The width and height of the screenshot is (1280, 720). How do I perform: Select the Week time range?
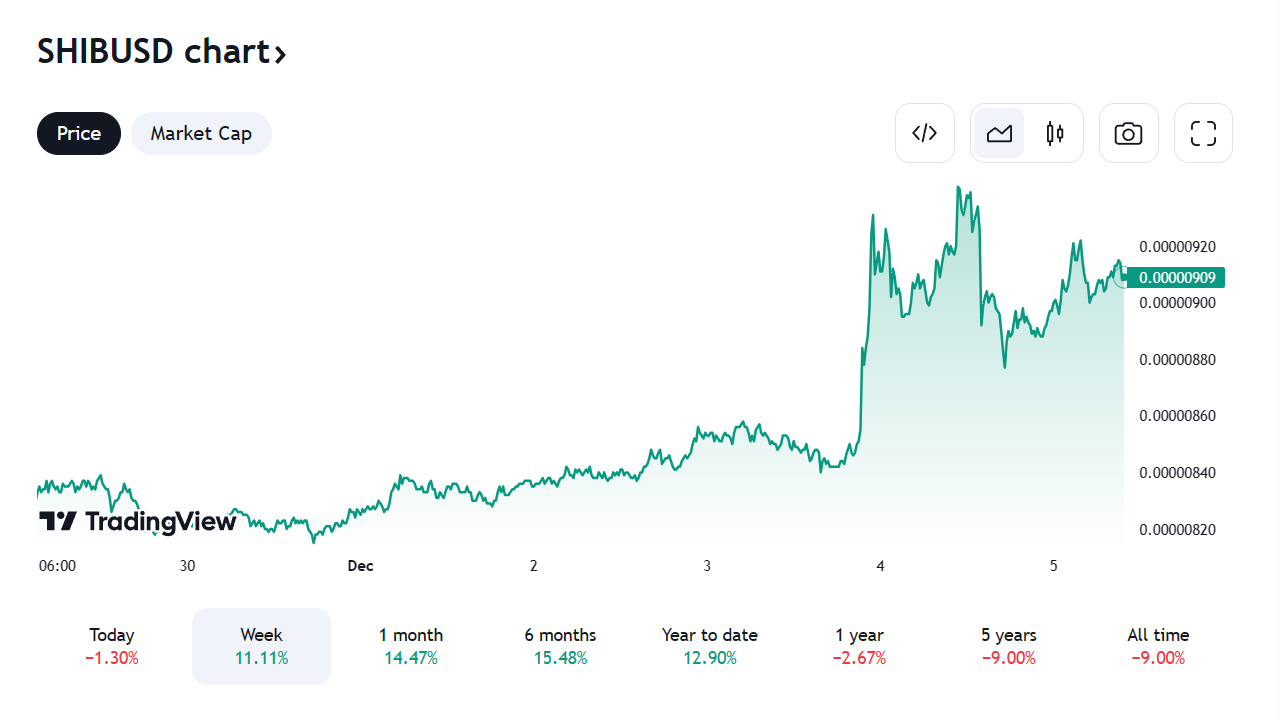pyautogui.click(x=261, y=646)
